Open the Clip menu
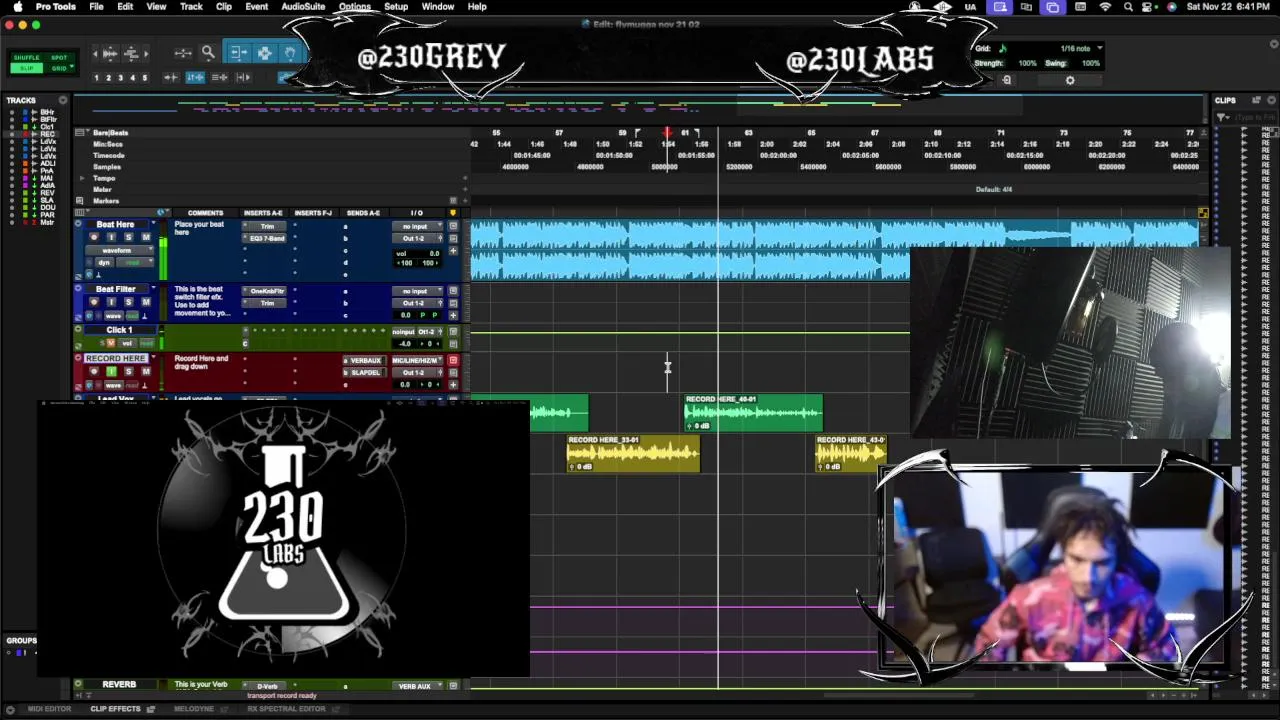The height and width of the screenshot is (720, 1280). (224, 7)
